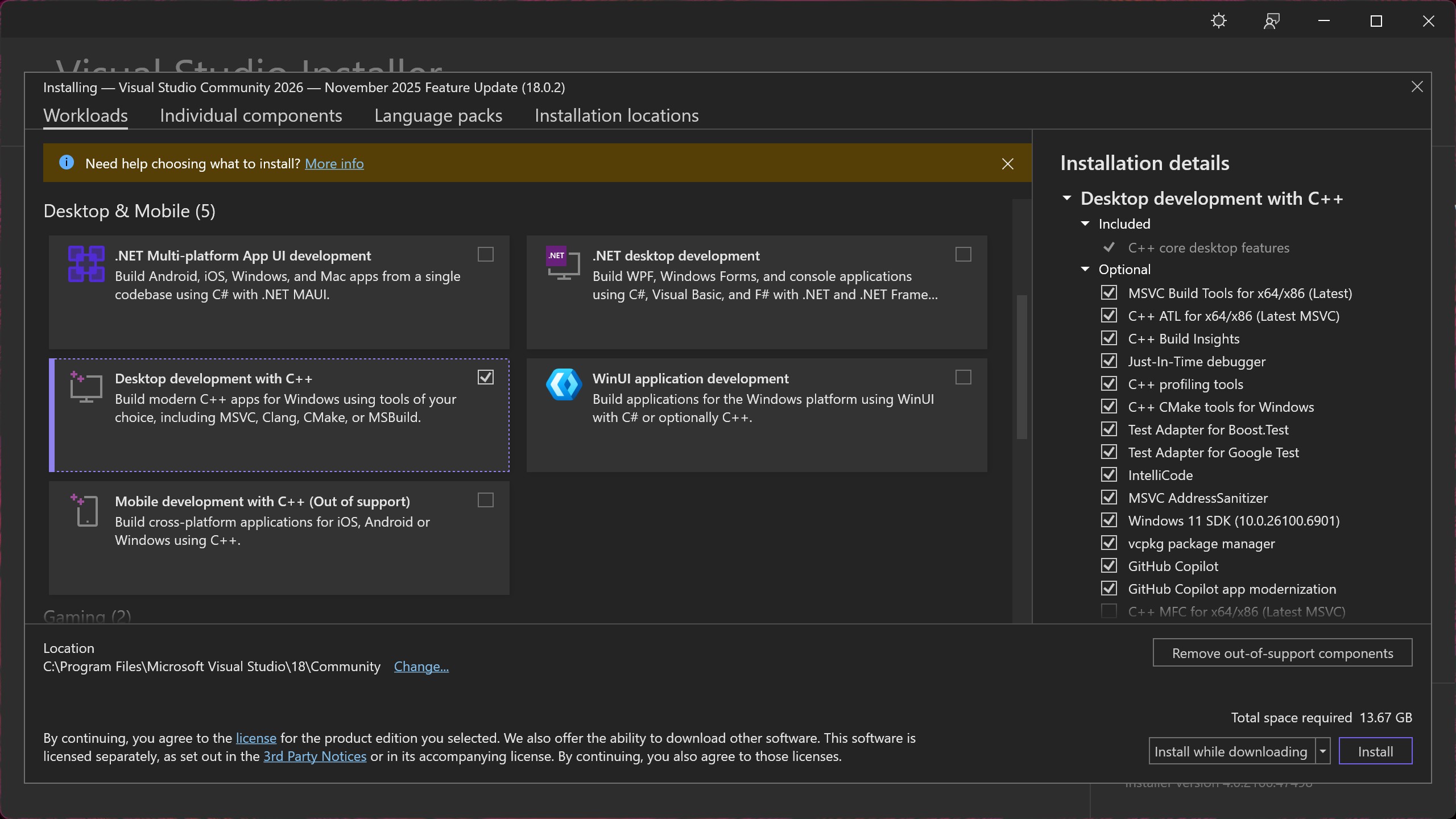This screenshot has width=1456, height=819.
Task: Click the .NET desktop development icon
Action: 563,263
